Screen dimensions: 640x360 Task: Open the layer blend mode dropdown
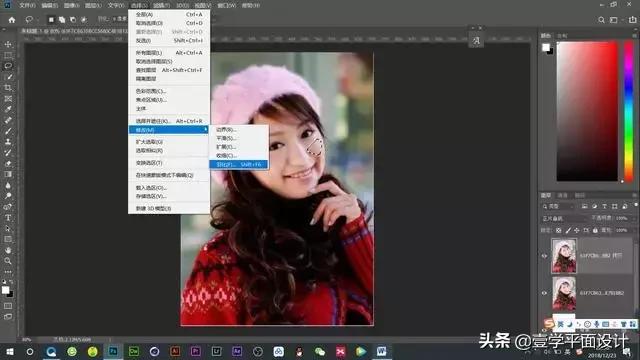click(564, 219)
